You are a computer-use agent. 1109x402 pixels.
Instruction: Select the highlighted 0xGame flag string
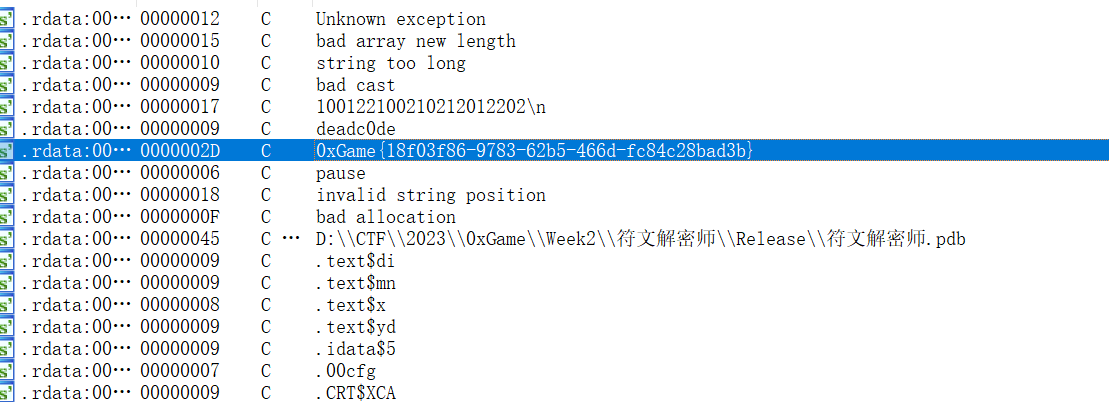point(534,151)
